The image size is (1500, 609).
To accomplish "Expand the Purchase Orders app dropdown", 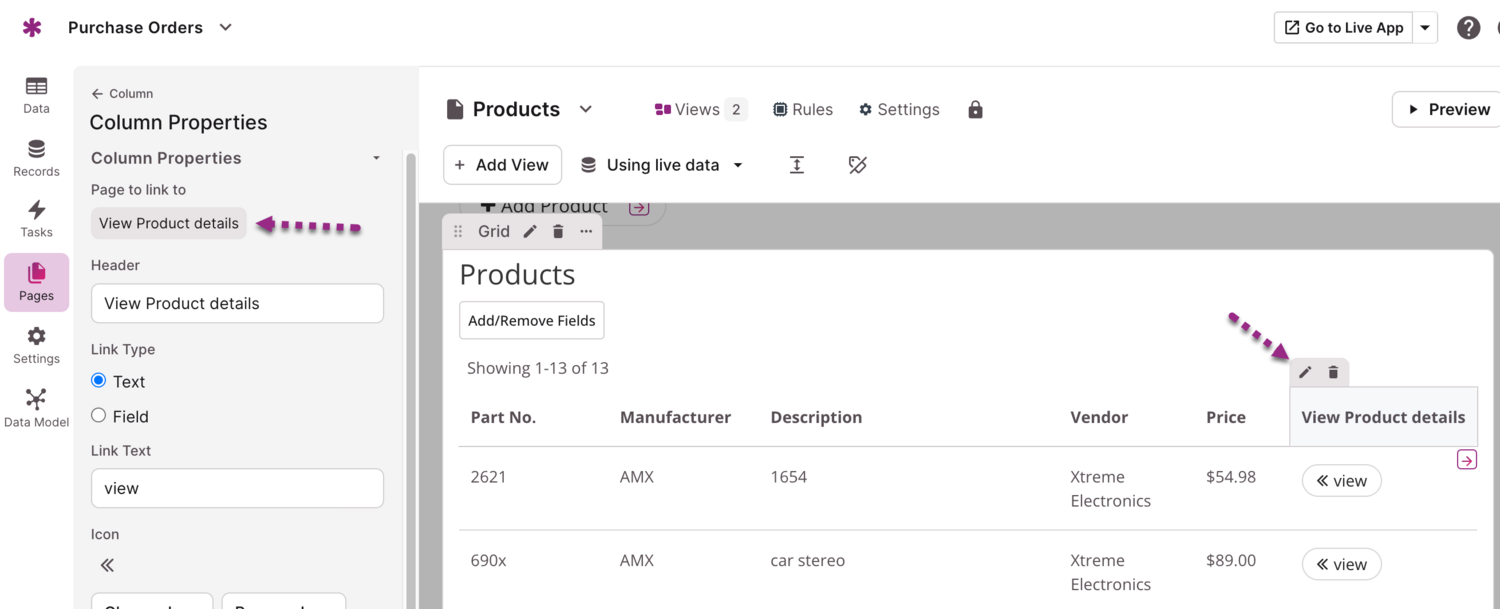I will pos(226,28).
